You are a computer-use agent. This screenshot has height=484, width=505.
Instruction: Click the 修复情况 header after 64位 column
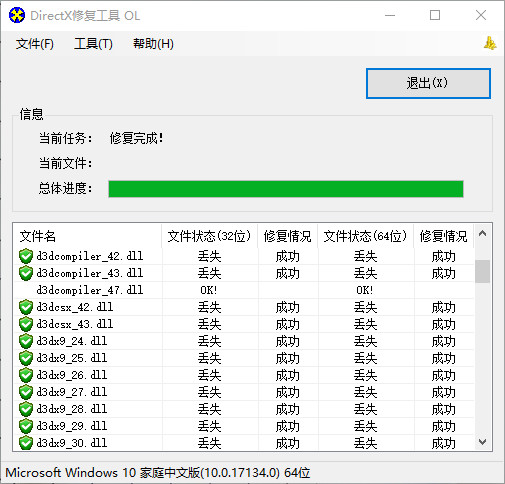[443, 236]
